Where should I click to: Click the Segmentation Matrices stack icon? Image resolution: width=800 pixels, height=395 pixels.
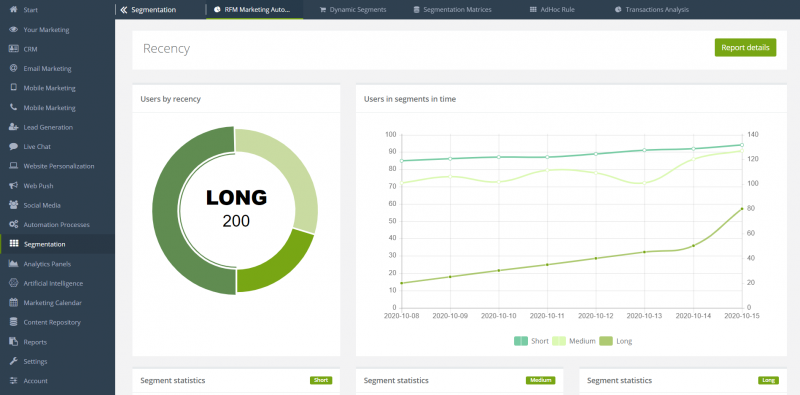[x=416, y=10]
